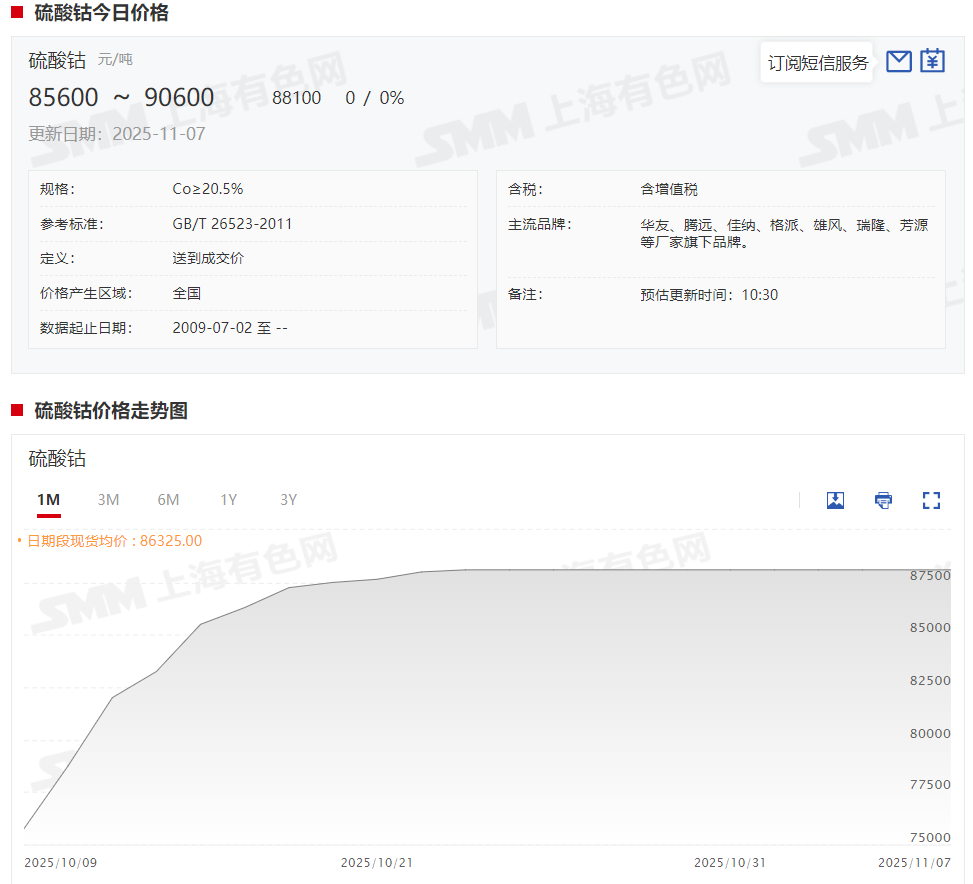Click the chart at 2025/10/21 date label

(376, 862)
